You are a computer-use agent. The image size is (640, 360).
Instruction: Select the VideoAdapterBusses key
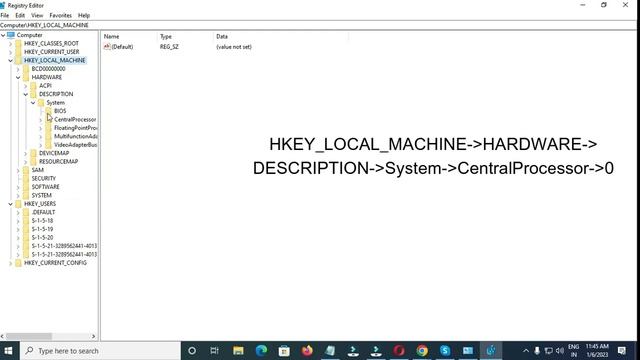click(76, 145)
